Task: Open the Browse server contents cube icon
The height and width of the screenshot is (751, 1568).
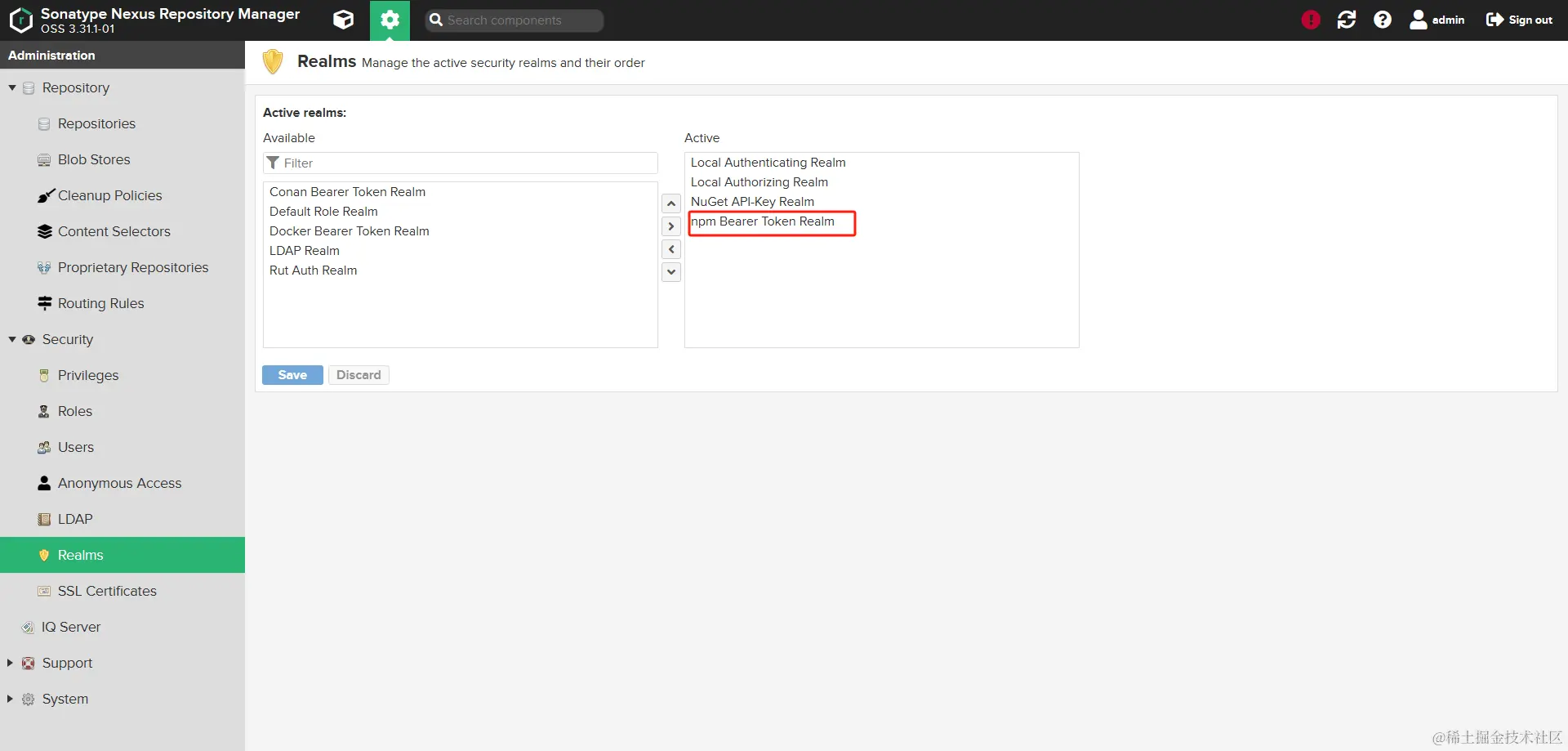Action: pyautogui.click(x=344, y=20)
